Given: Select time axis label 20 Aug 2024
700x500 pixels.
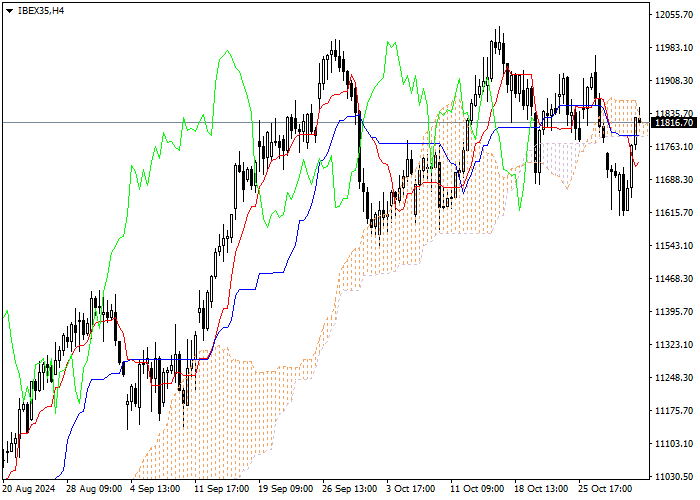Looking at the screenshot, I should click(29, 489).
